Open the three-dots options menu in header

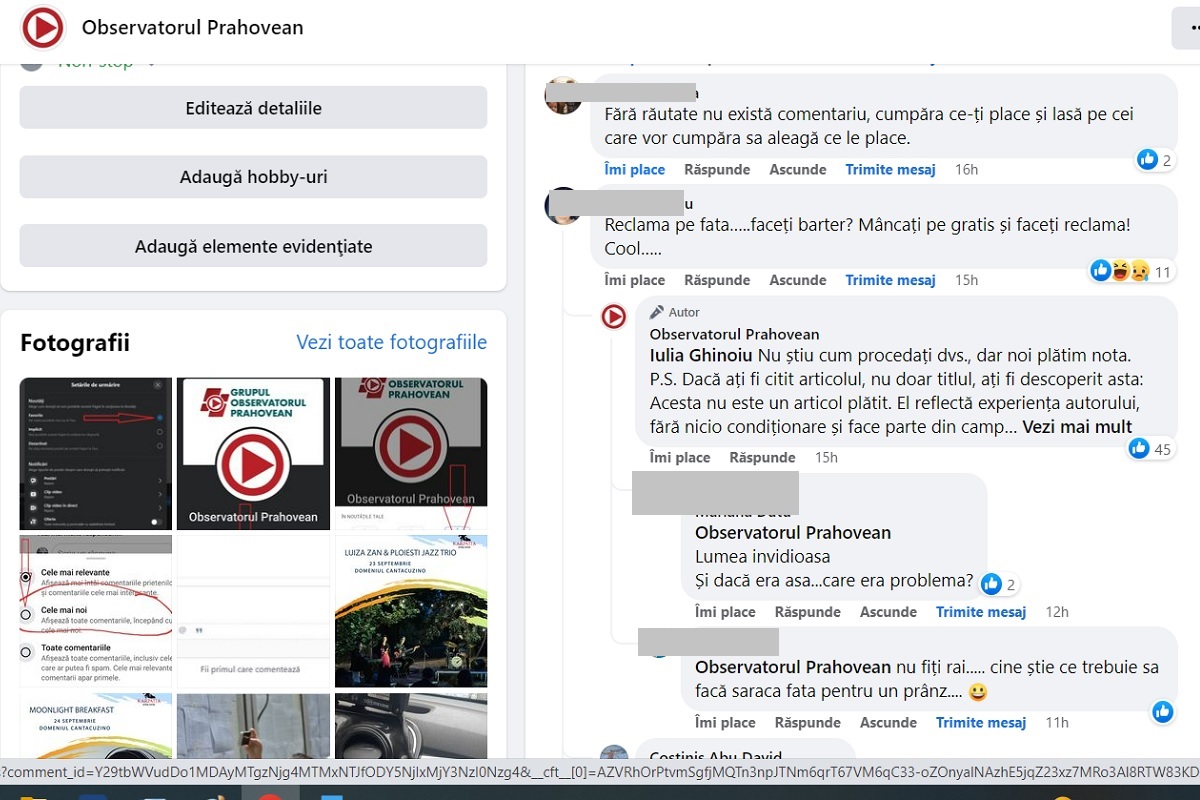1188,28
